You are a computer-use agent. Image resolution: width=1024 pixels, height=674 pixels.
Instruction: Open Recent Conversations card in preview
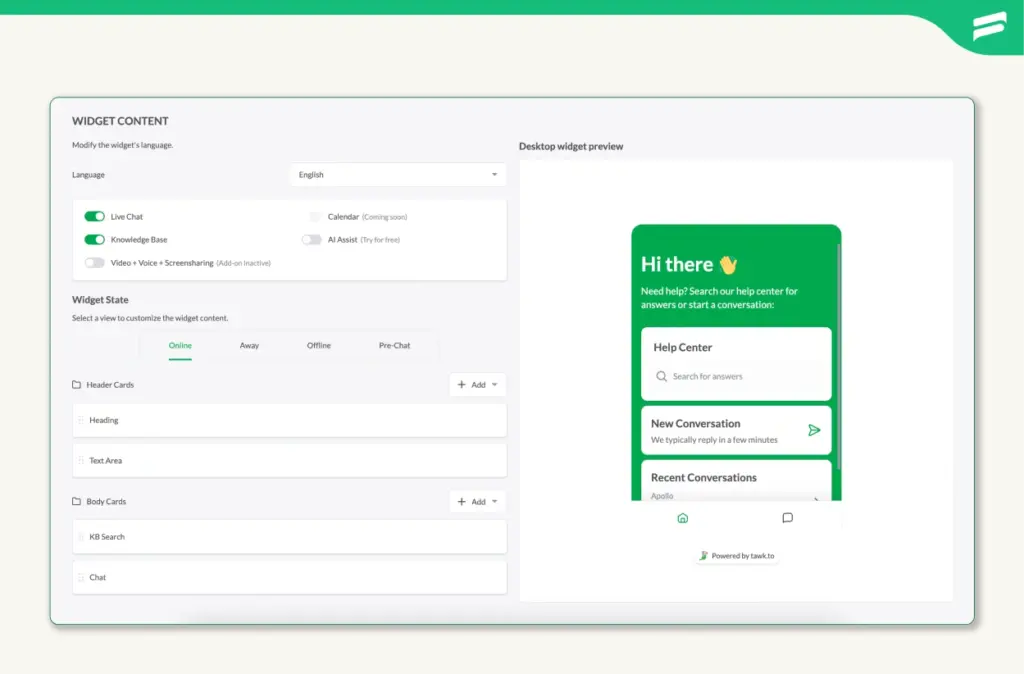tap(736, 481)
